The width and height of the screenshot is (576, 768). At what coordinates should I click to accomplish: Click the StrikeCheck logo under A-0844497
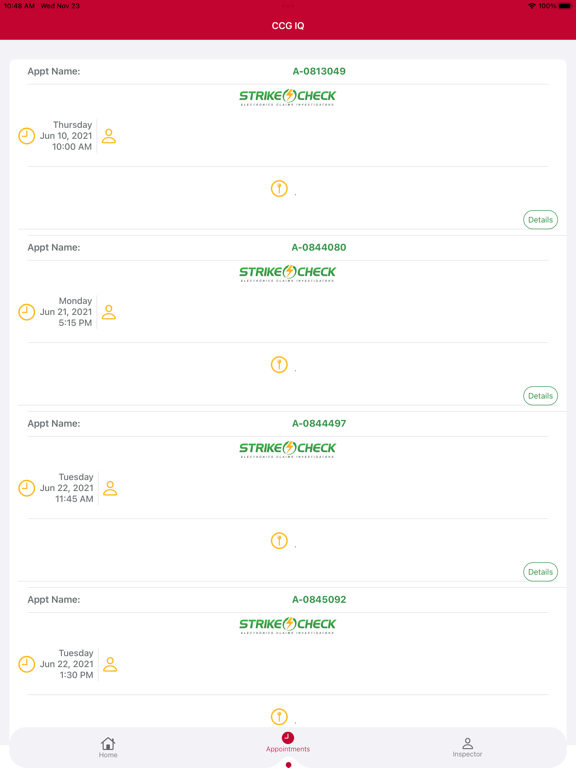tap(288, 449)
